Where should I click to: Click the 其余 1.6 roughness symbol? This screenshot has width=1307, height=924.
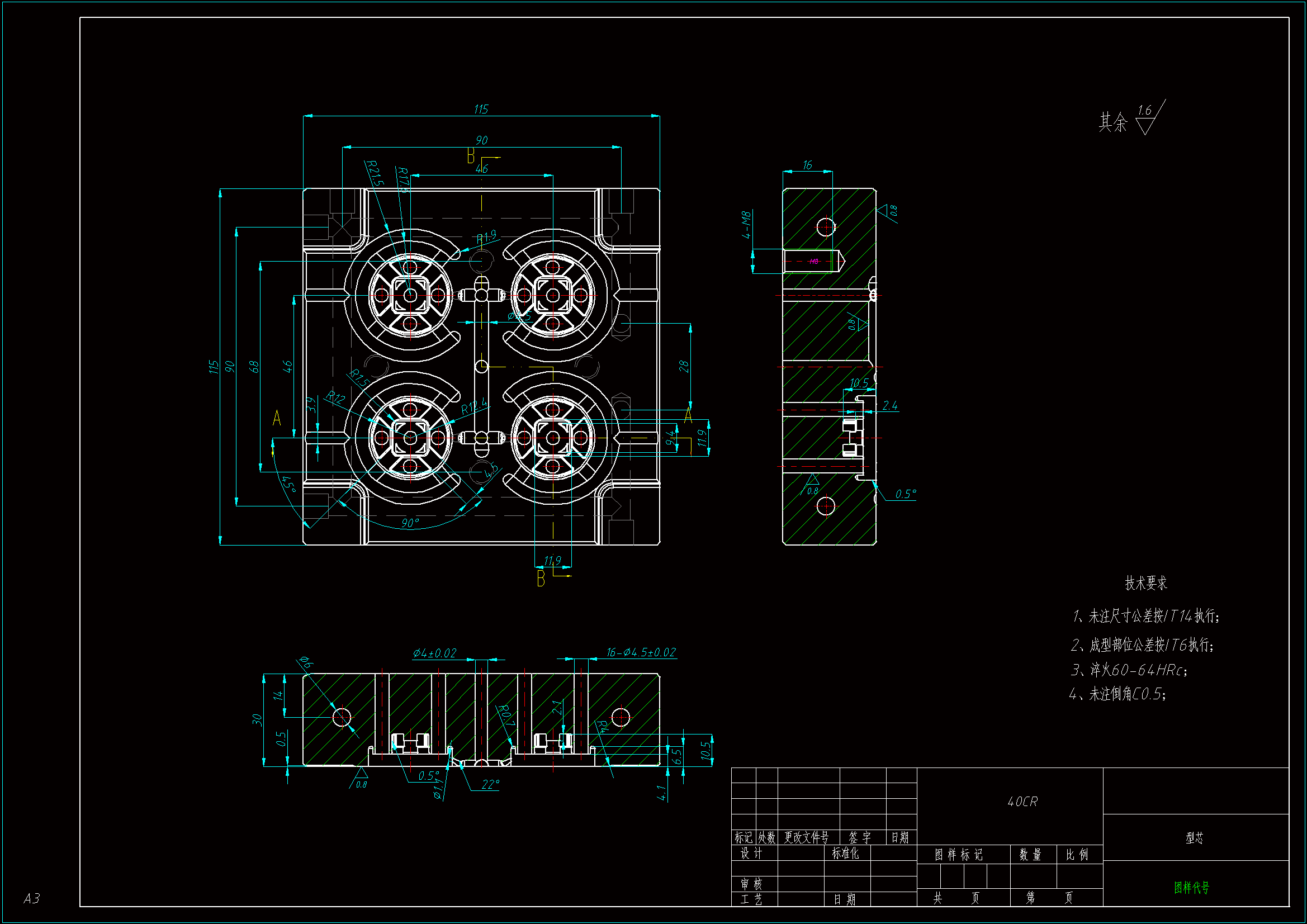[x=1144, y=120]
